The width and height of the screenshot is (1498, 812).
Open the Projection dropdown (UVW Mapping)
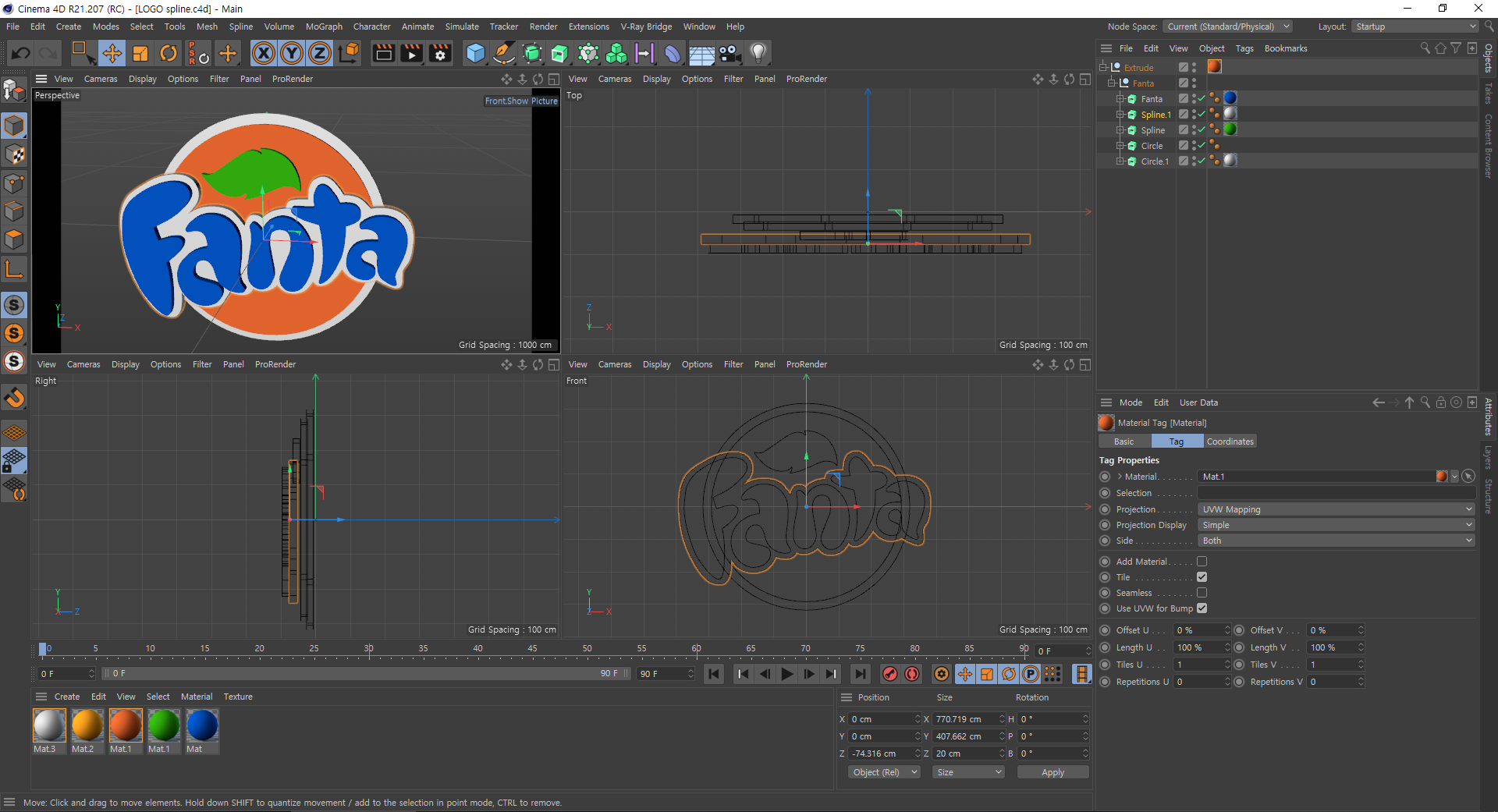tap(1336, 509)
